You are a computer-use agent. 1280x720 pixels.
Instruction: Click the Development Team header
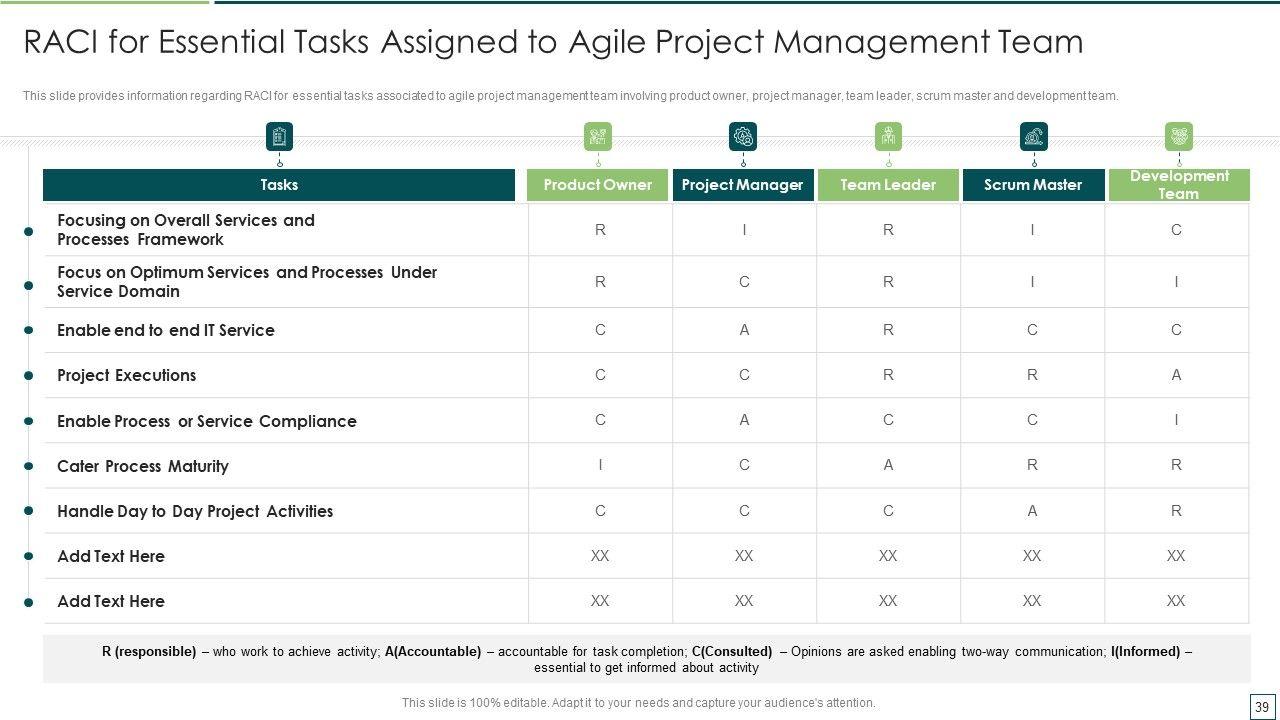tap(1179, 185)
